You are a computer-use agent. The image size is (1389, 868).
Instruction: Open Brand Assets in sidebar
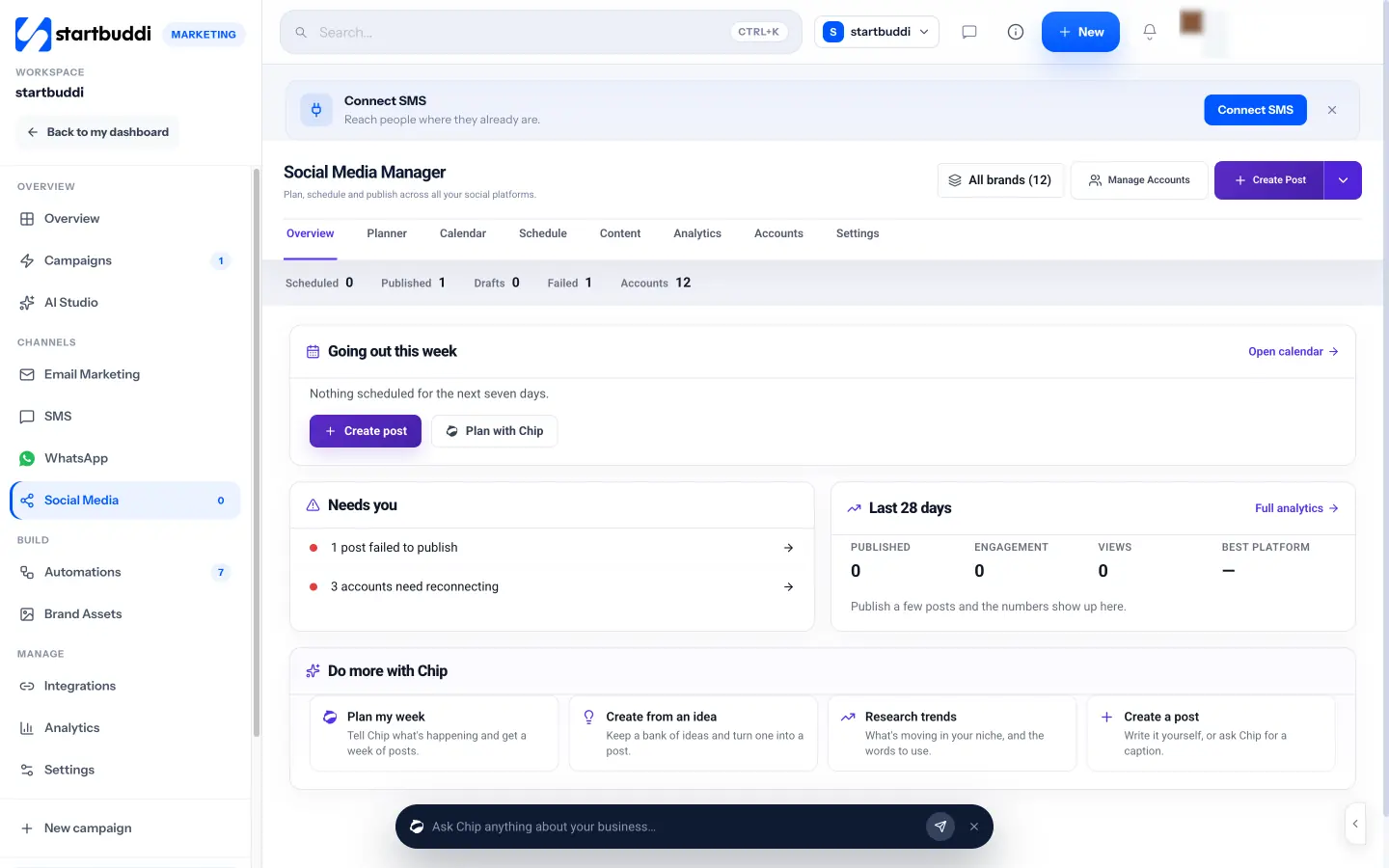pyautogui.click(x=125, y=614)
